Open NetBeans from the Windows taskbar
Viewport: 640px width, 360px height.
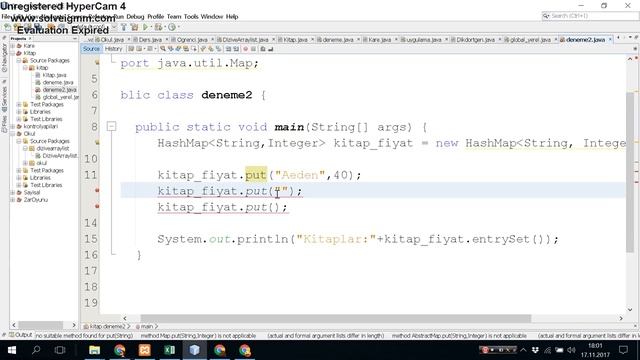(x=194, y=350)
